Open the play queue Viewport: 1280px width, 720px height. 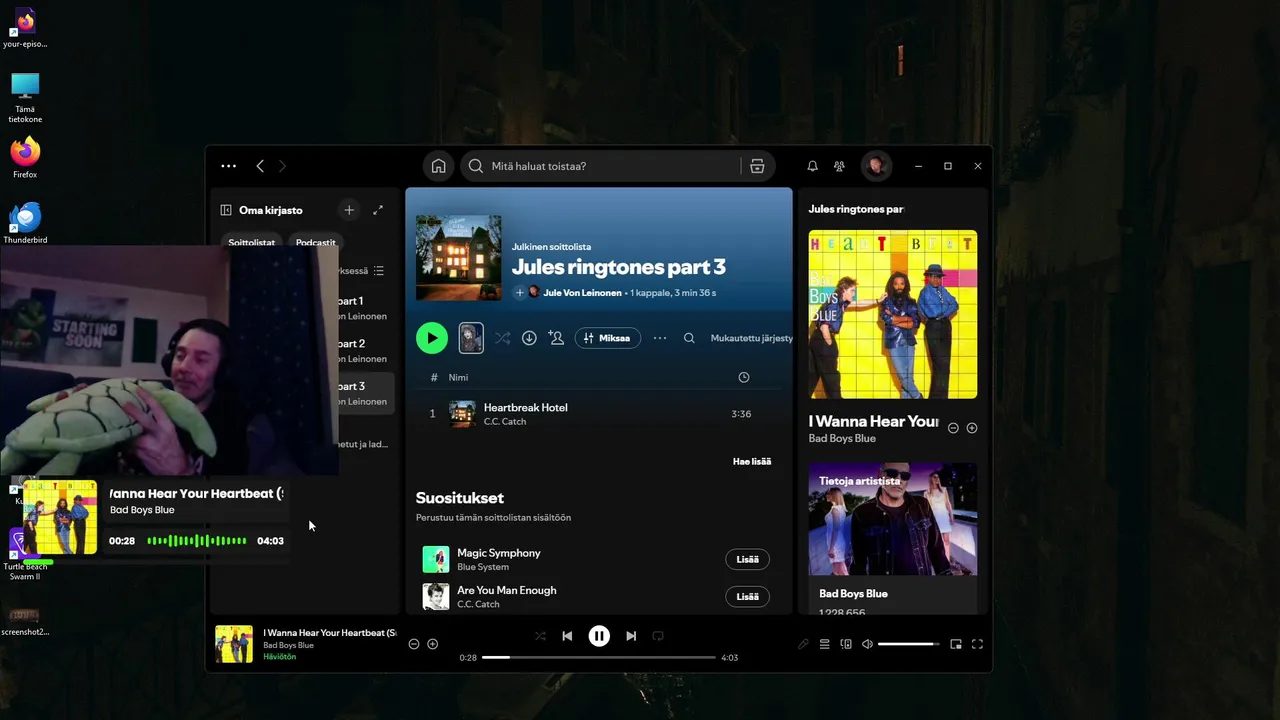(x=825, y=645)
